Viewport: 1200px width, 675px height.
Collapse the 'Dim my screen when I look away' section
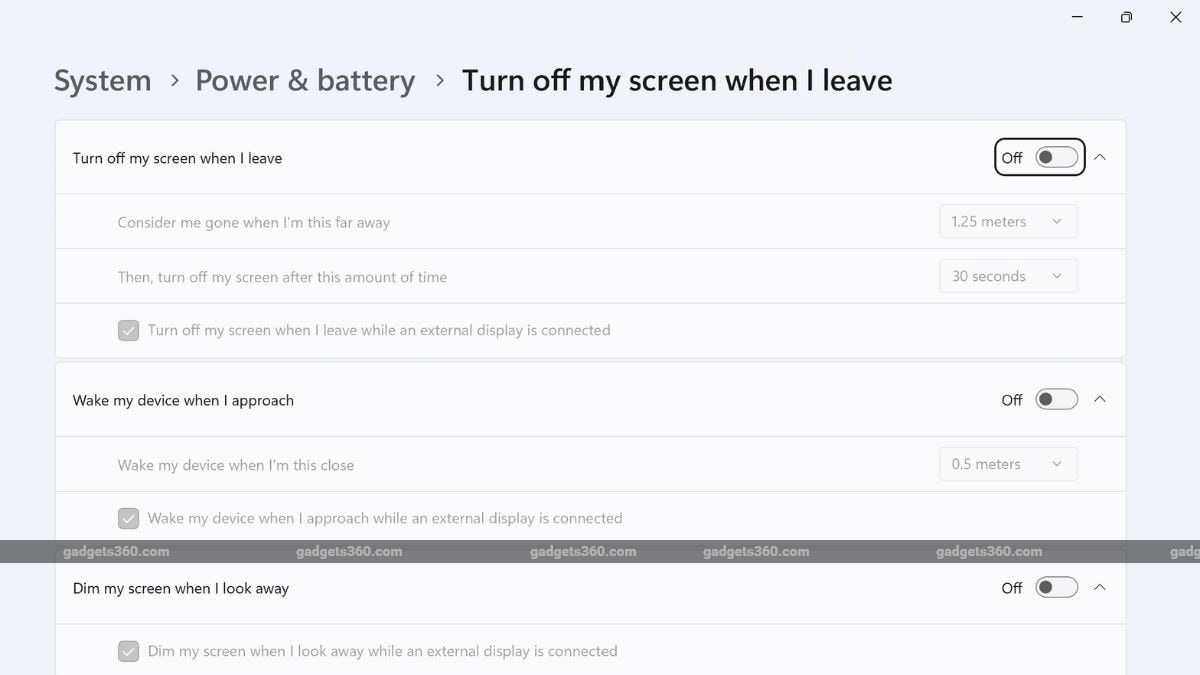point(1100,587)
